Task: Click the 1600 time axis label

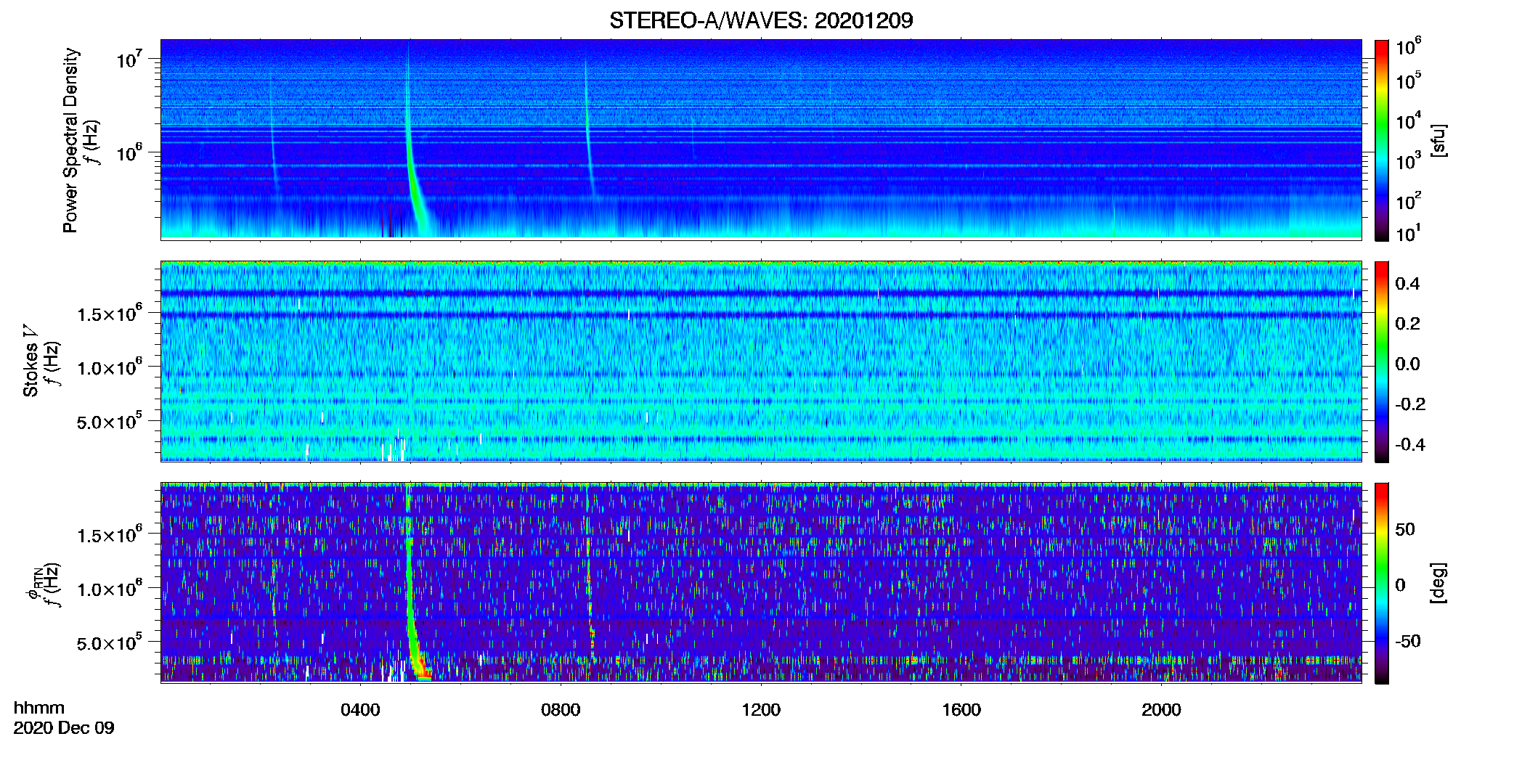Action: (961, 709)
